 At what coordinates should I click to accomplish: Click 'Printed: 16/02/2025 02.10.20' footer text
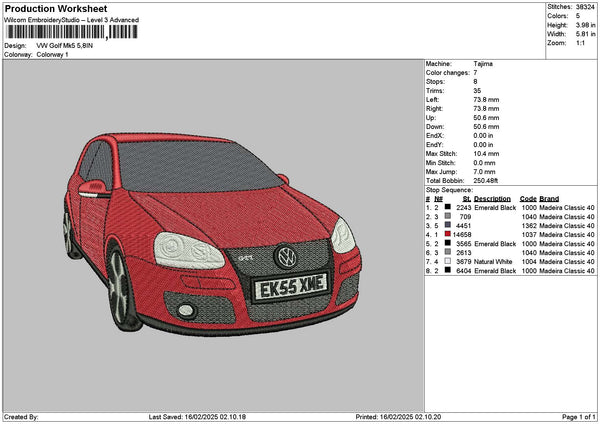tap(398, 417)
